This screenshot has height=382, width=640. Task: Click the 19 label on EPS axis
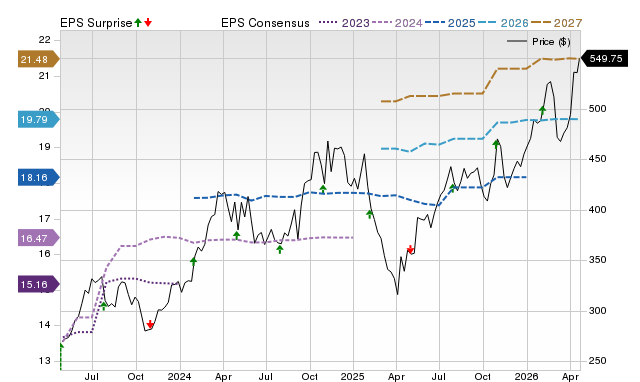click(x=44, y=147)
